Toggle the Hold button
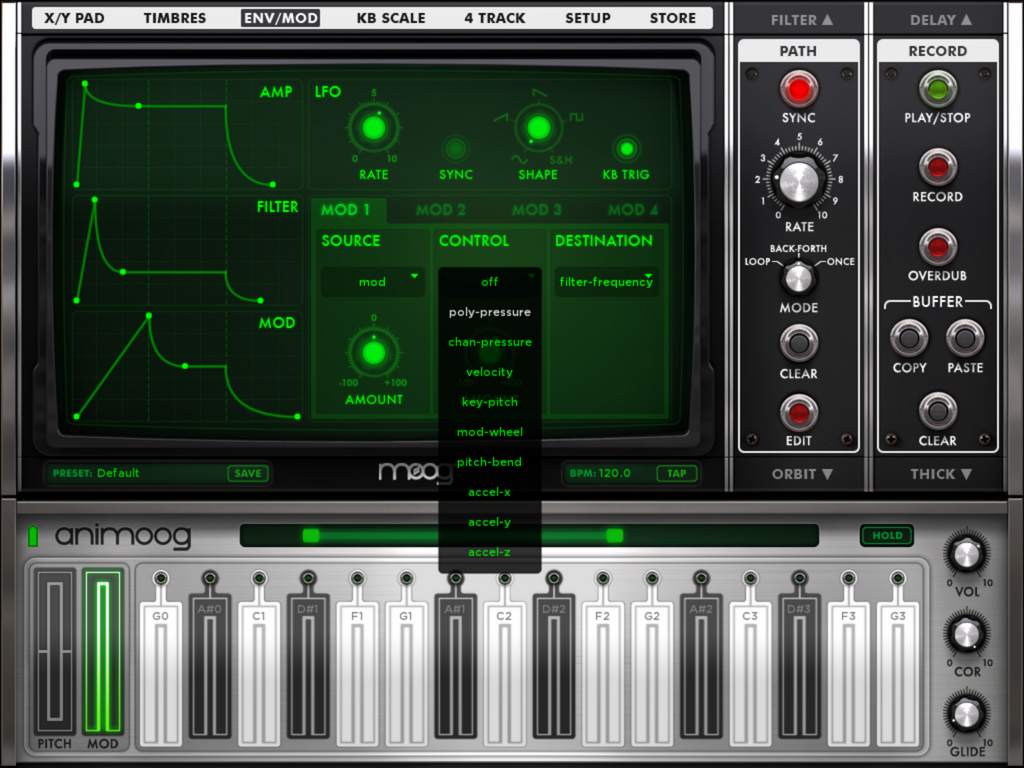This screenshot has height=768, width=1024. click(887, 536)
